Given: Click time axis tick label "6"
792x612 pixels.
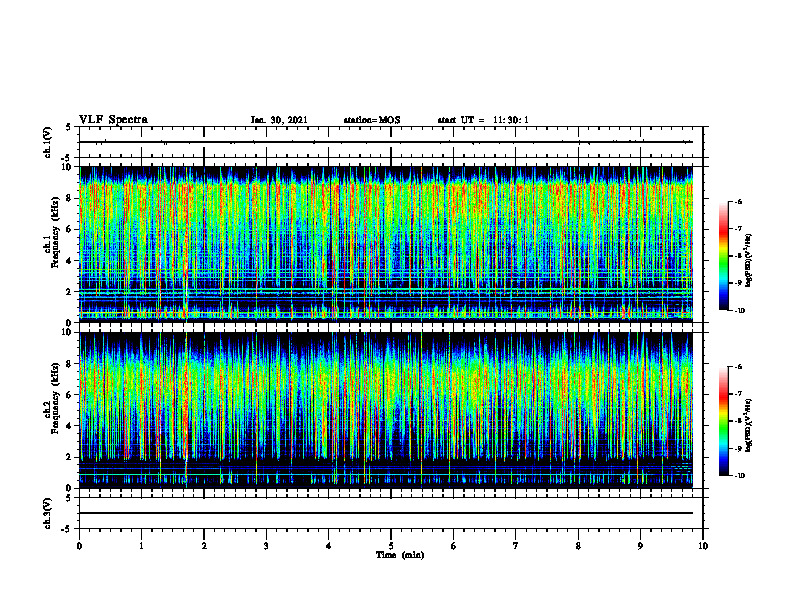Looking at the screenshot, I should pos(454,546).
